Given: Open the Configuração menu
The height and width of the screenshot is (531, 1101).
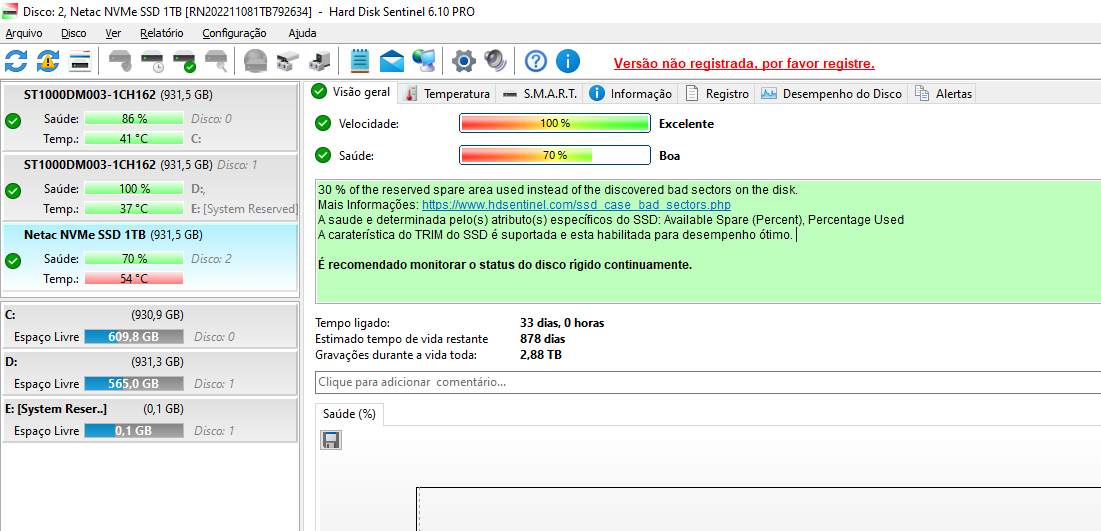Looking at the screenshot, I should [x=234, y=33].
